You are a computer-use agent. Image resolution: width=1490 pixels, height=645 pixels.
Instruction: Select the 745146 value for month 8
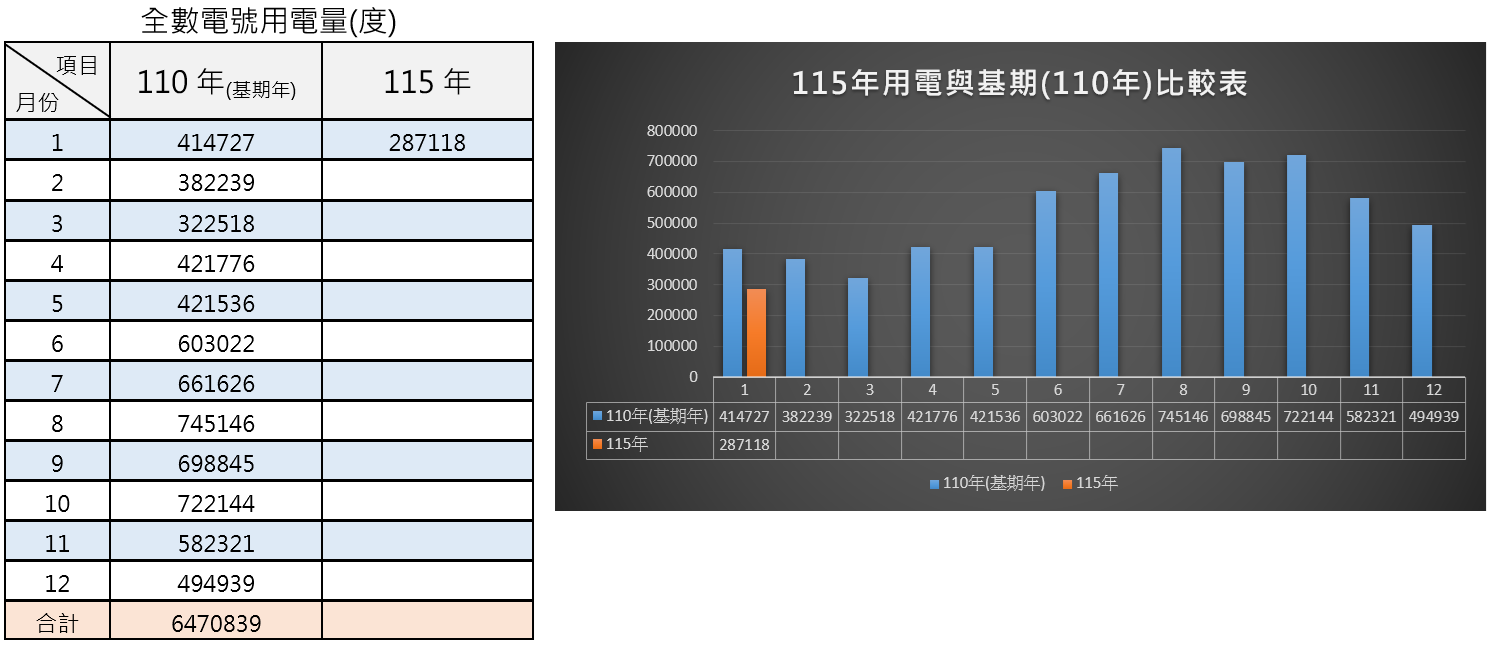pyautogui.click(x=215, y=421)
